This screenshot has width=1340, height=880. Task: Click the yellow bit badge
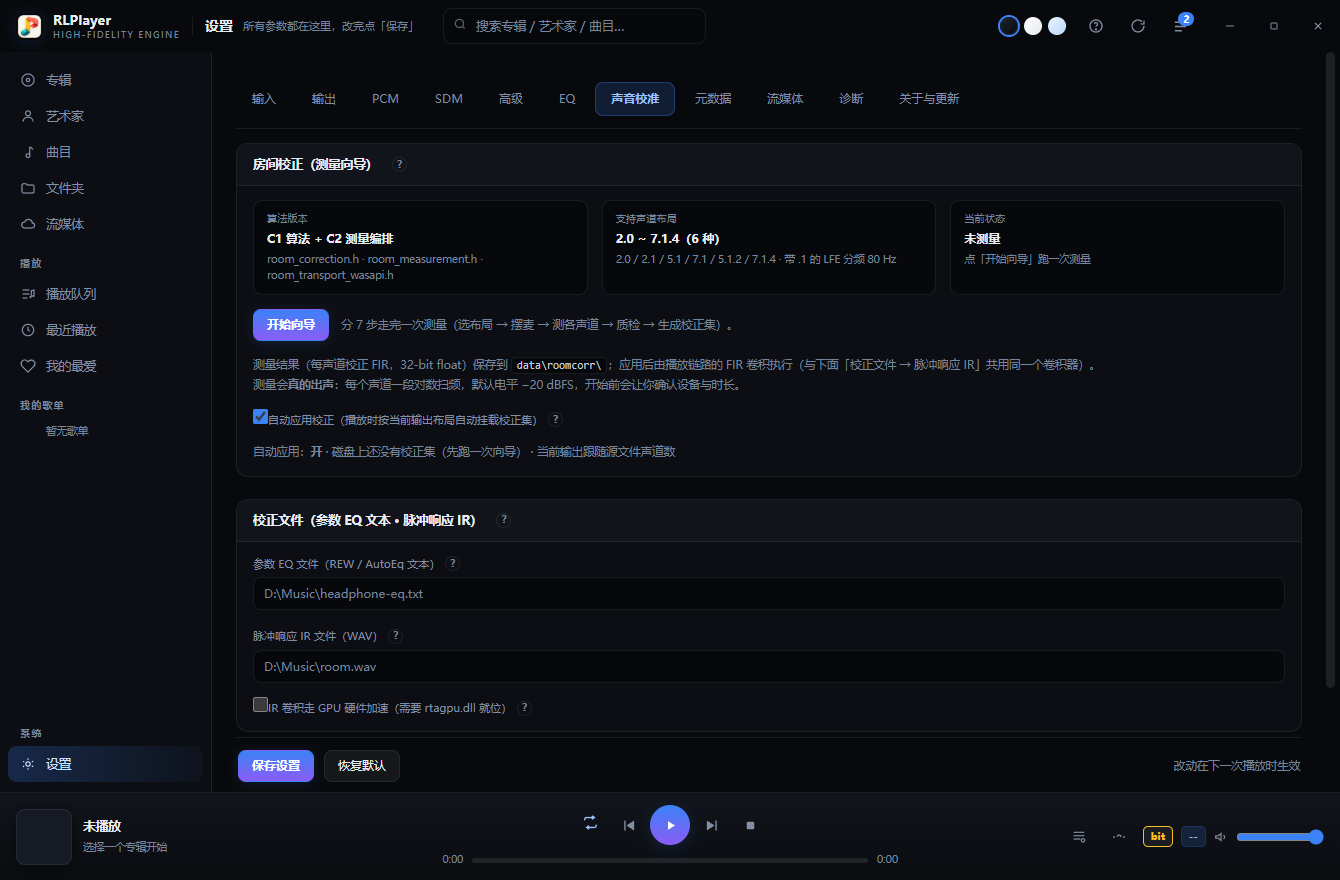click(1158, 836)
